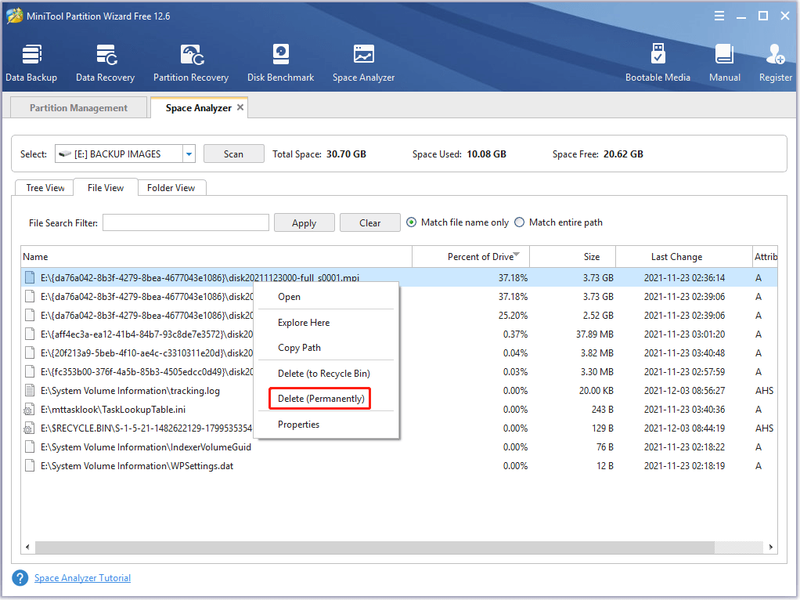Screen dimensions: 800x600
Task: Start the Disk Benchmark tool
Action: [281, 63]
